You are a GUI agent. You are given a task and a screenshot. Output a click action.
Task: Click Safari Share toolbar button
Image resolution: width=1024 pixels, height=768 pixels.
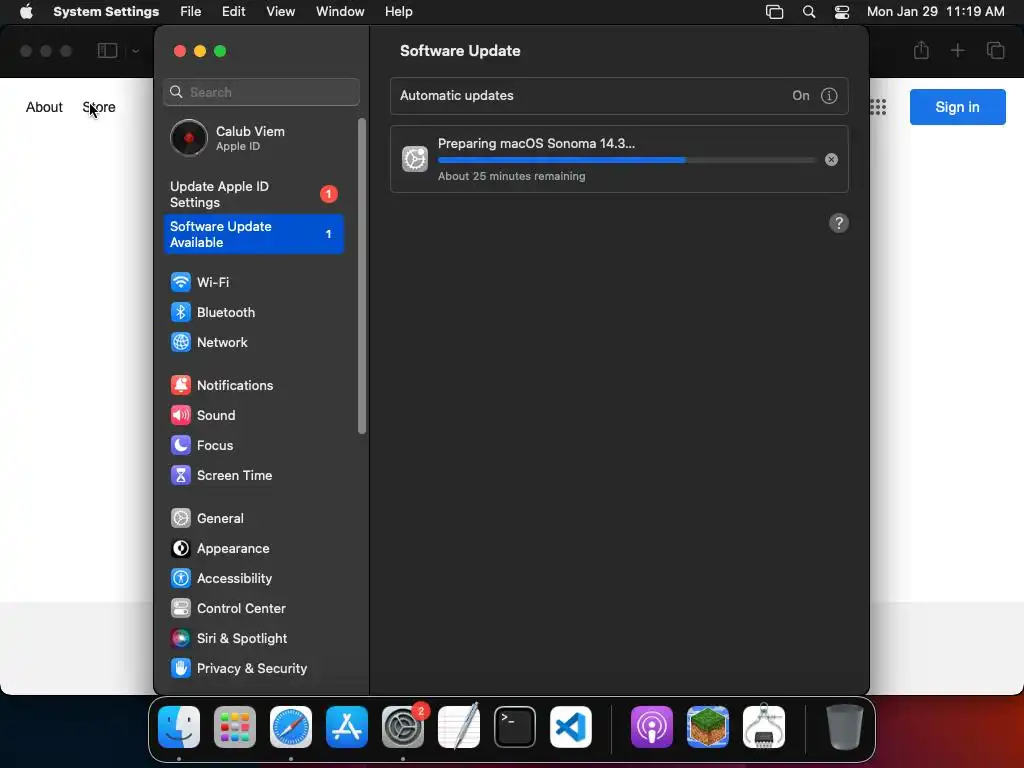(x=921, y=50)
